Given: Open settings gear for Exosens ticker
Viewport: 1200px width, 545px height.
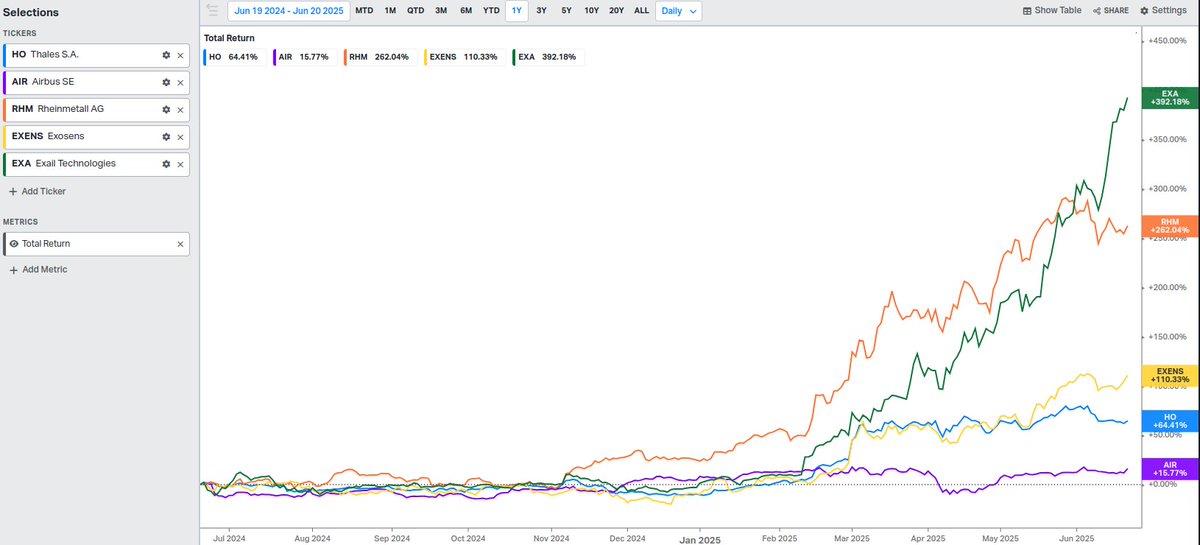Looking at the screenshot, I should [167, 136].
